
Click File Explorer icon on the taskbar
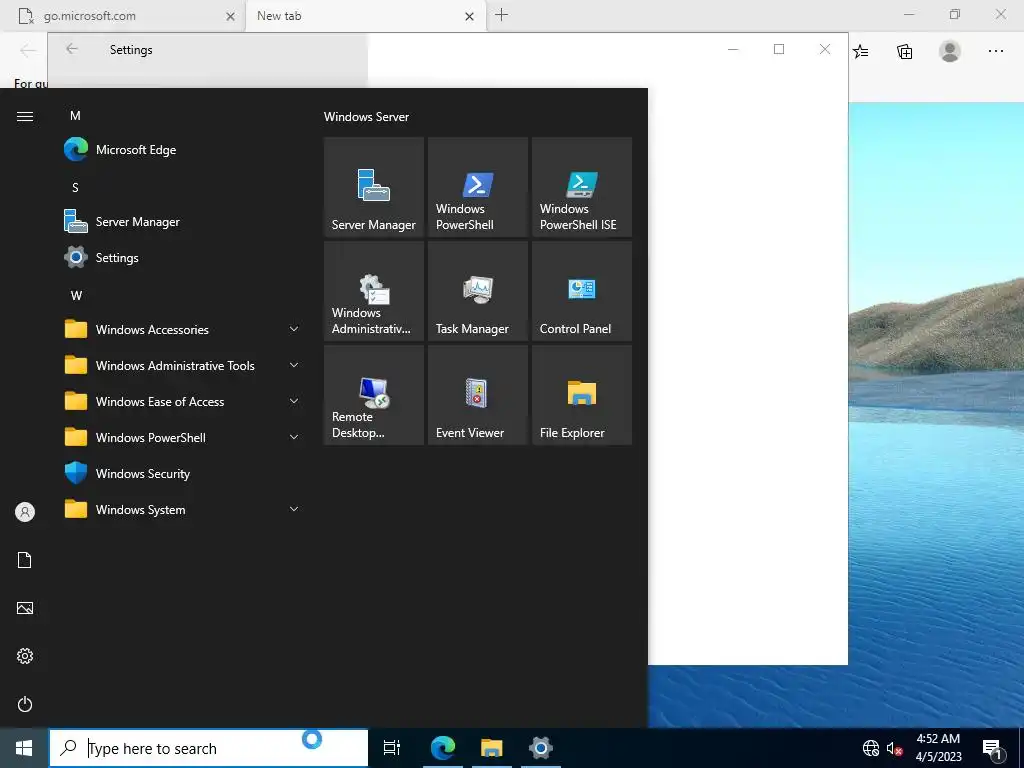coord(492,748)
